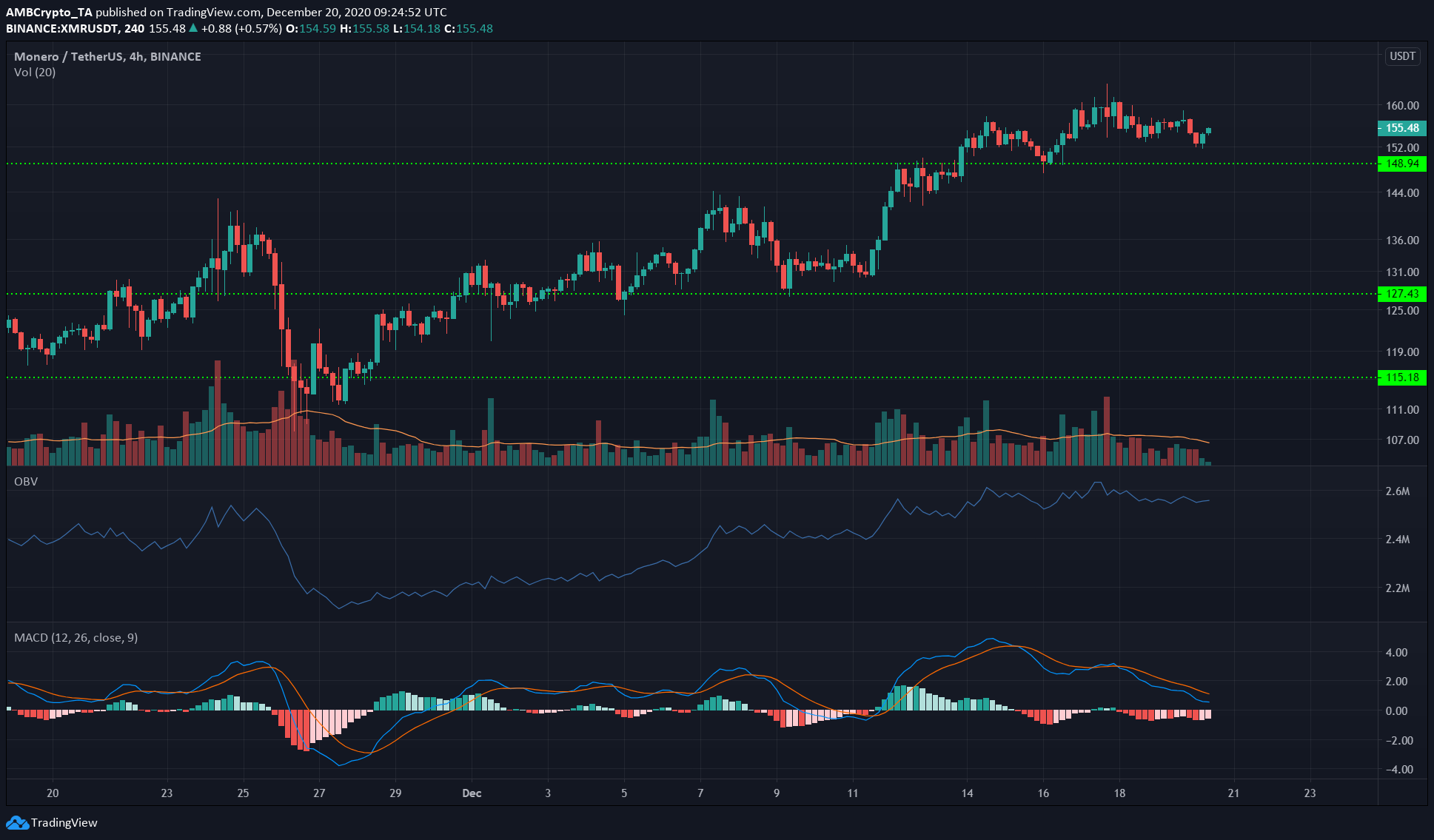Click the H:155.58 high value
This screenshot has width=1434, height=840.
click(364, 28)
